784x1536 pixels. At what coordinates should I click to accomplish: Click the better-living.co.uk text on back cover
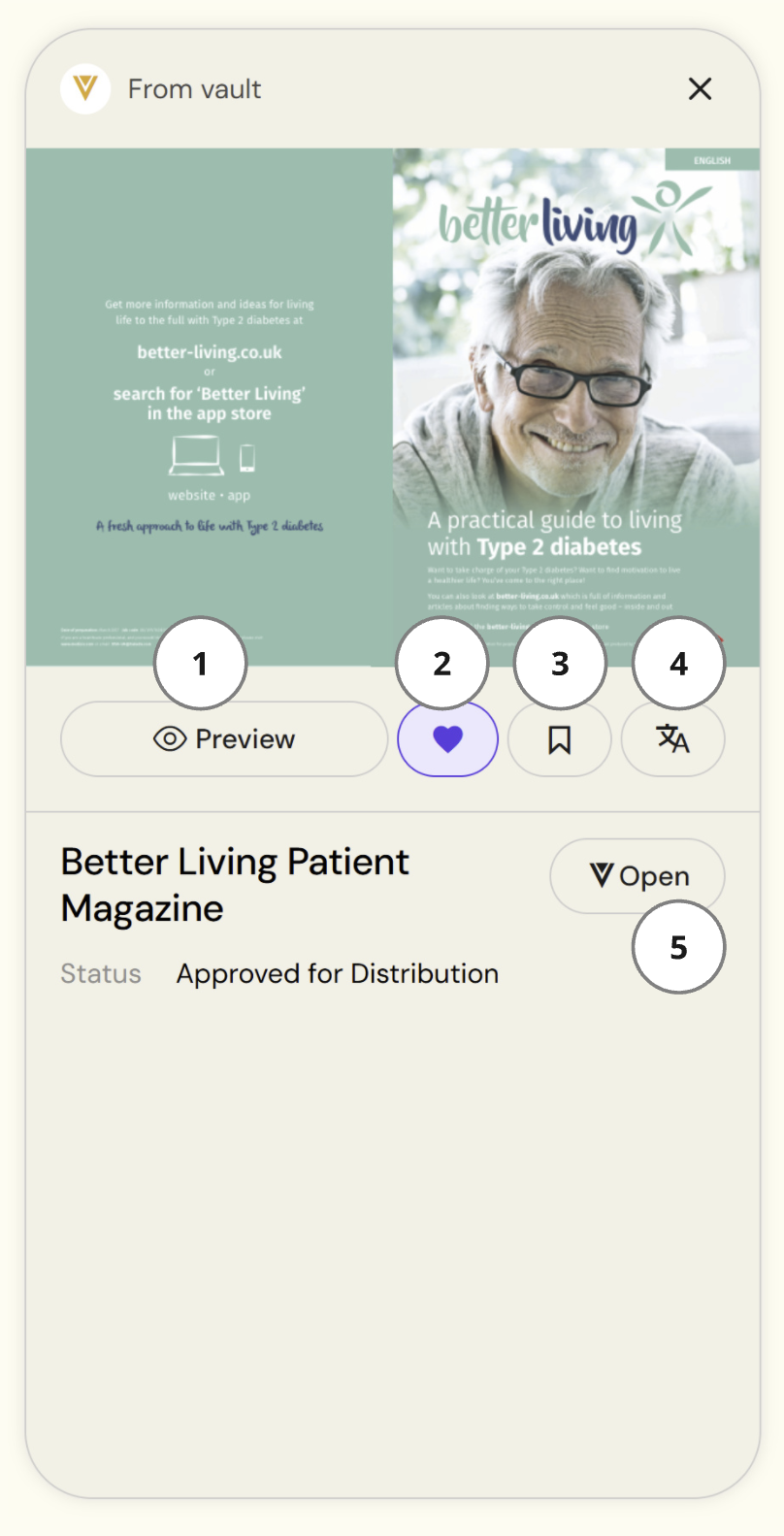[210, 352]
